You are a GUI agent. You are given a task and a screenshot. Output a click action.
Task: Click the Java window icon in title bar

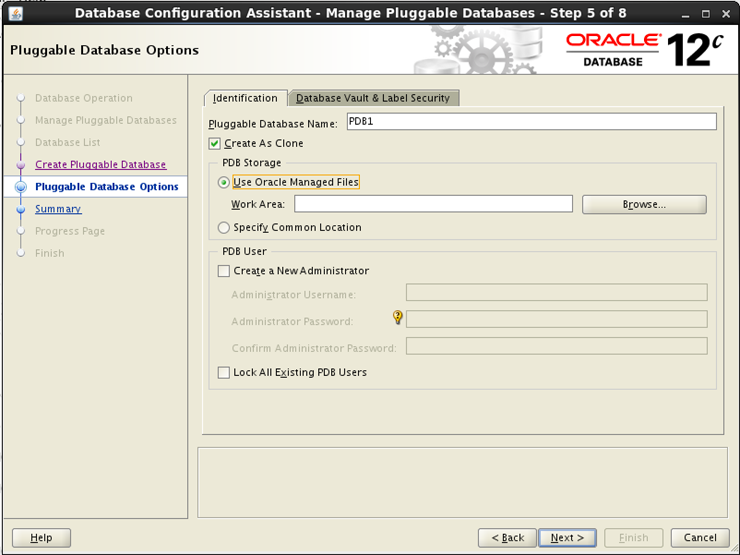point(16,14)
